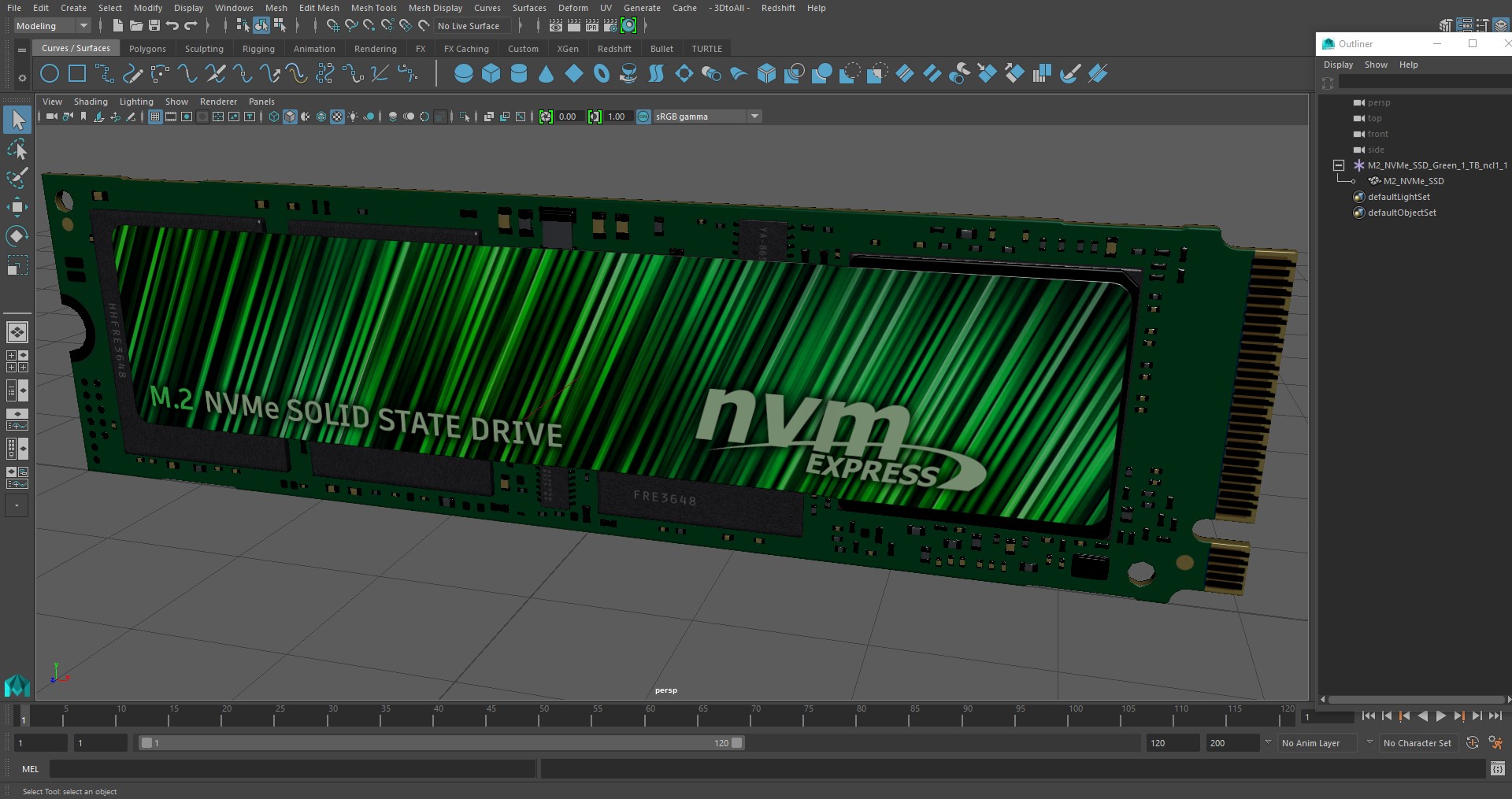Activate the Rotate tool in toolbox
This screenshot has height=799, width=1512.
17,236
